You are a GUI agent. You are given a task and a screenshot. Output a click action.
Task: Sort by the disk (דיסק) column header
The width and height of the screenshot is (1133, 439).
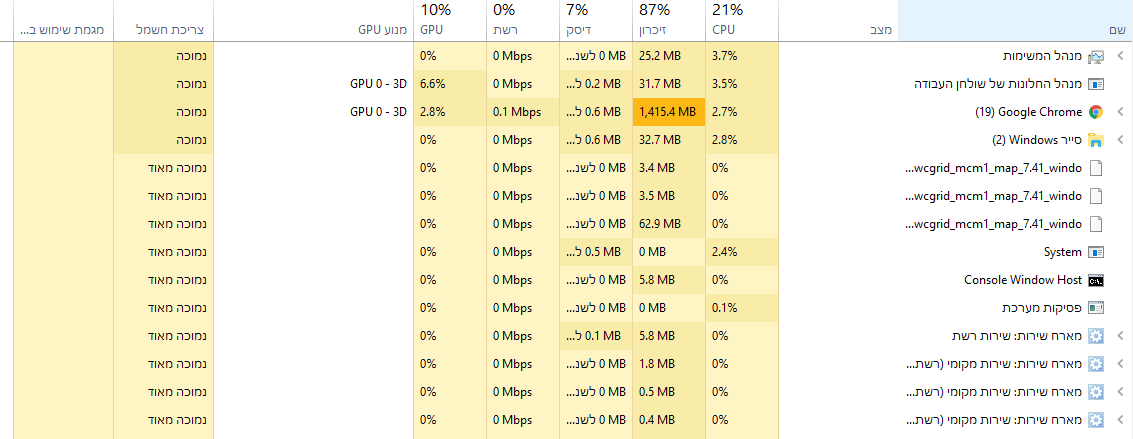[x=596, y=21]
